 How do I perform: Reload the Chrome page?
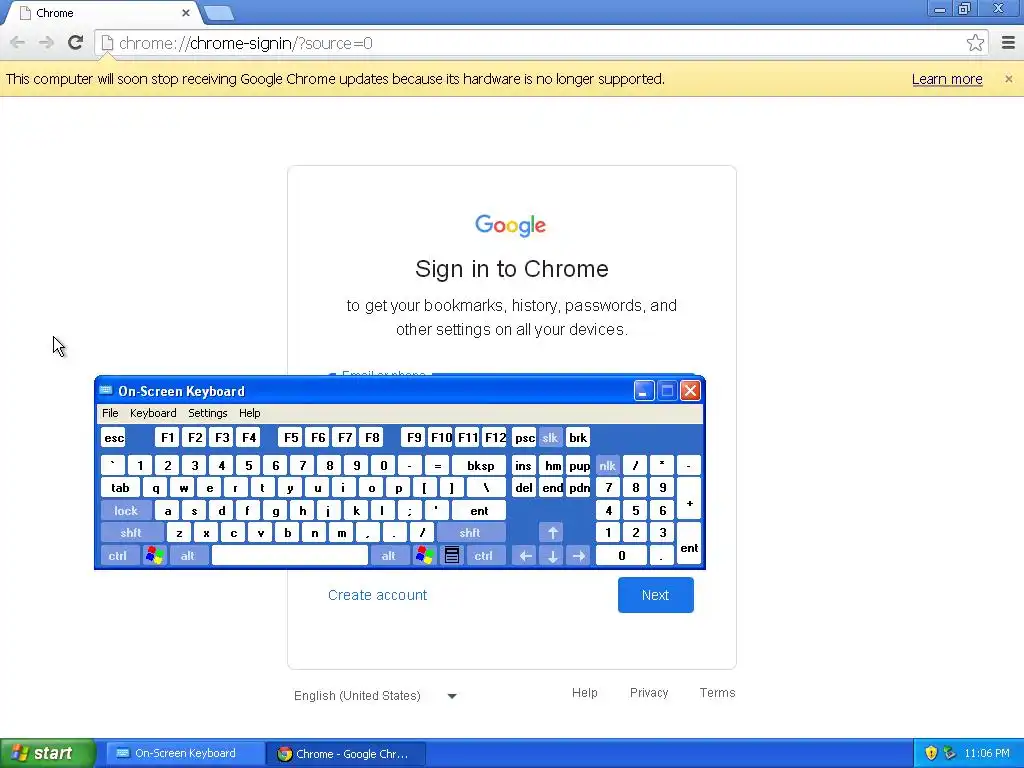75,43
